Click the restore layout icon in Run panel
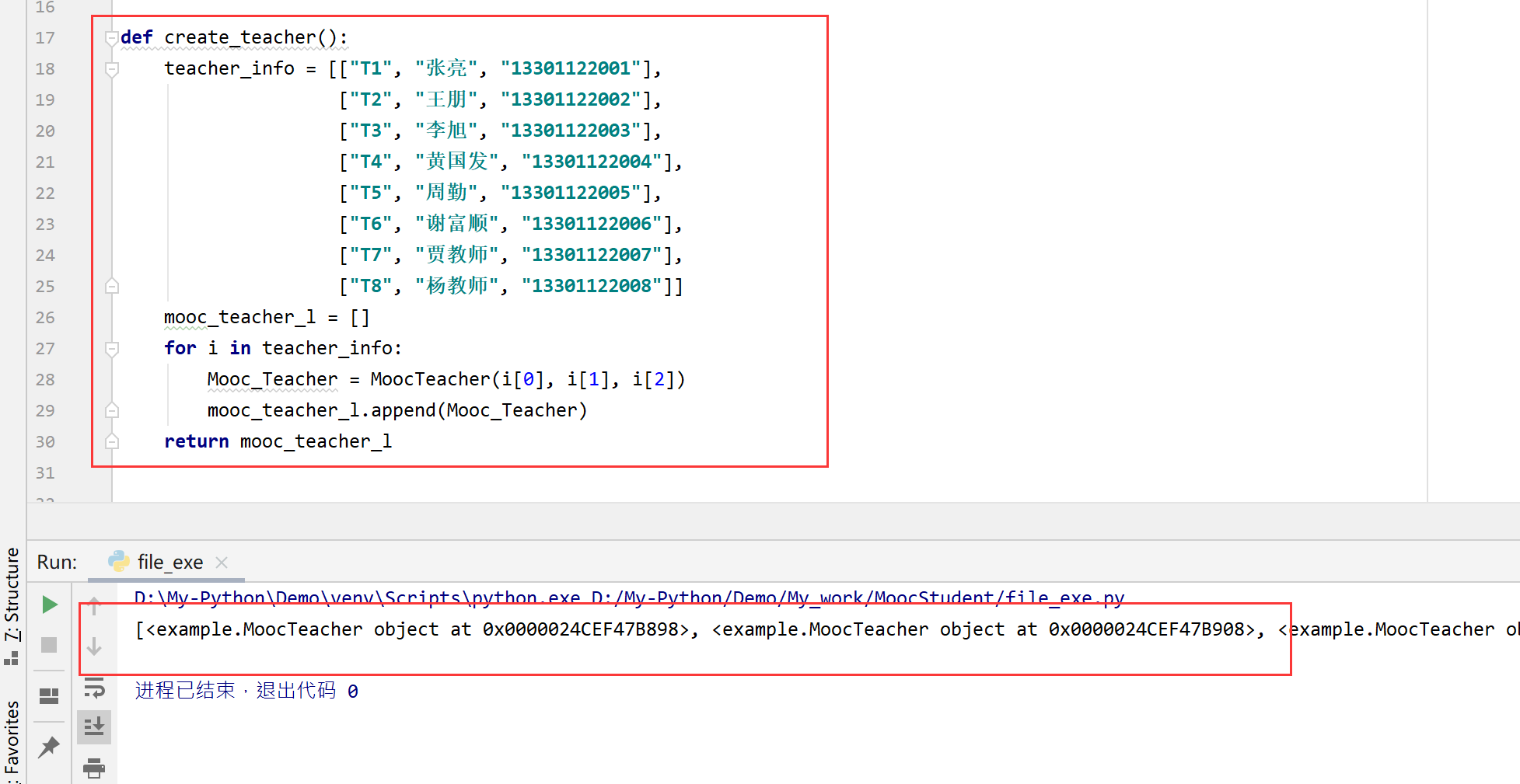The width and height of the screenshot is (1520, 784). point(49,695)
